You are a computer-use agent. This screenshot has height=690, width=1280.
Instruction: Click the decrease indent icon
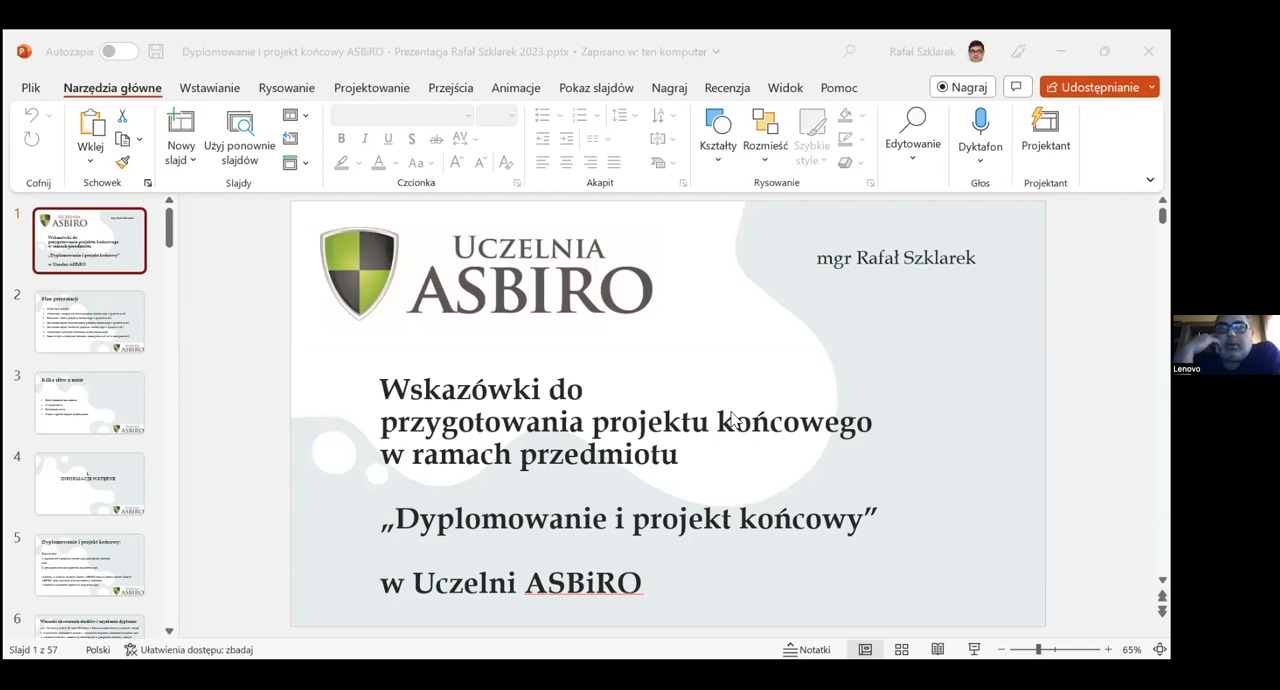[x=543, y=139]
